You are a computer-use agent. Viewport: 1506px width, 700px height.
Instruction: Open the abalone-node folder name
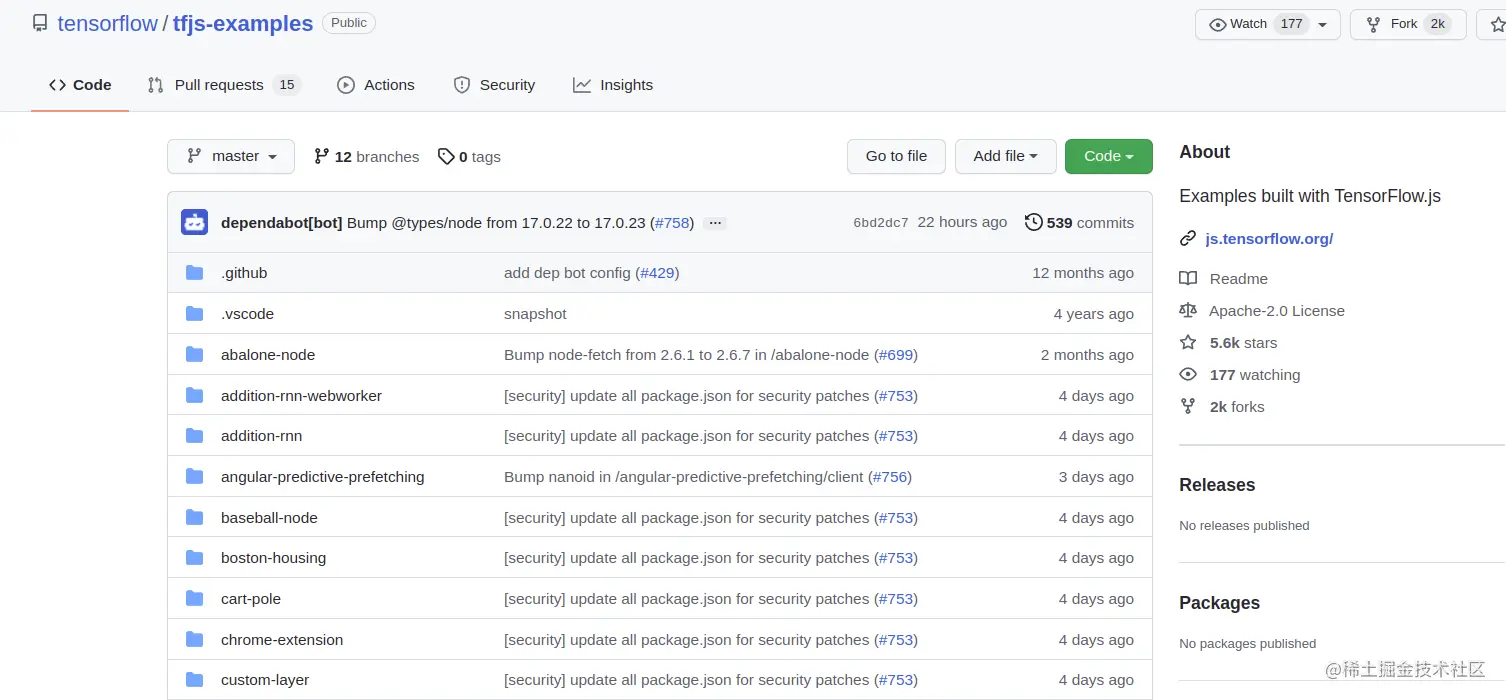click(268, 355)
